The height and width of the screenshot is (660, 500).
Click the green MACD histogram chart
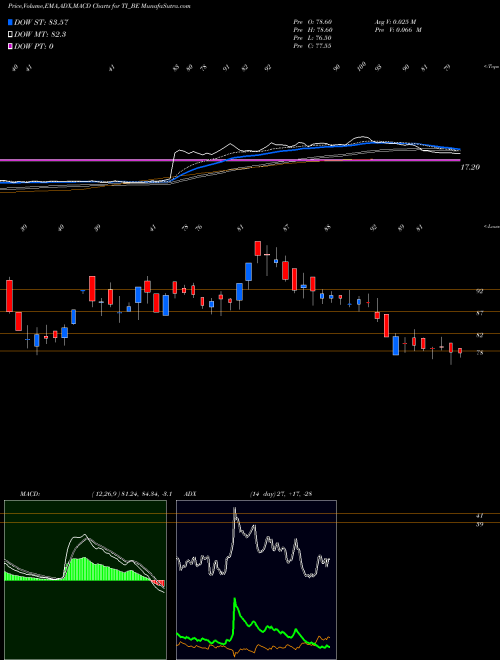[x=85, y=580]
